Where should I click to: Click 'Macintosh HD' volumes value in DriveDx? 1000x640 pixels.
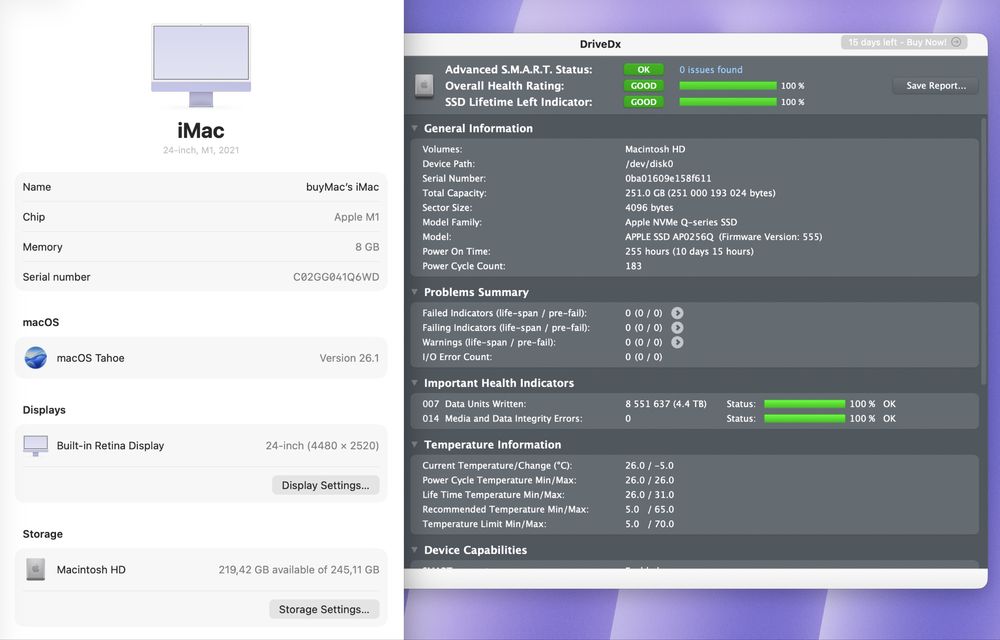[655, 149]
